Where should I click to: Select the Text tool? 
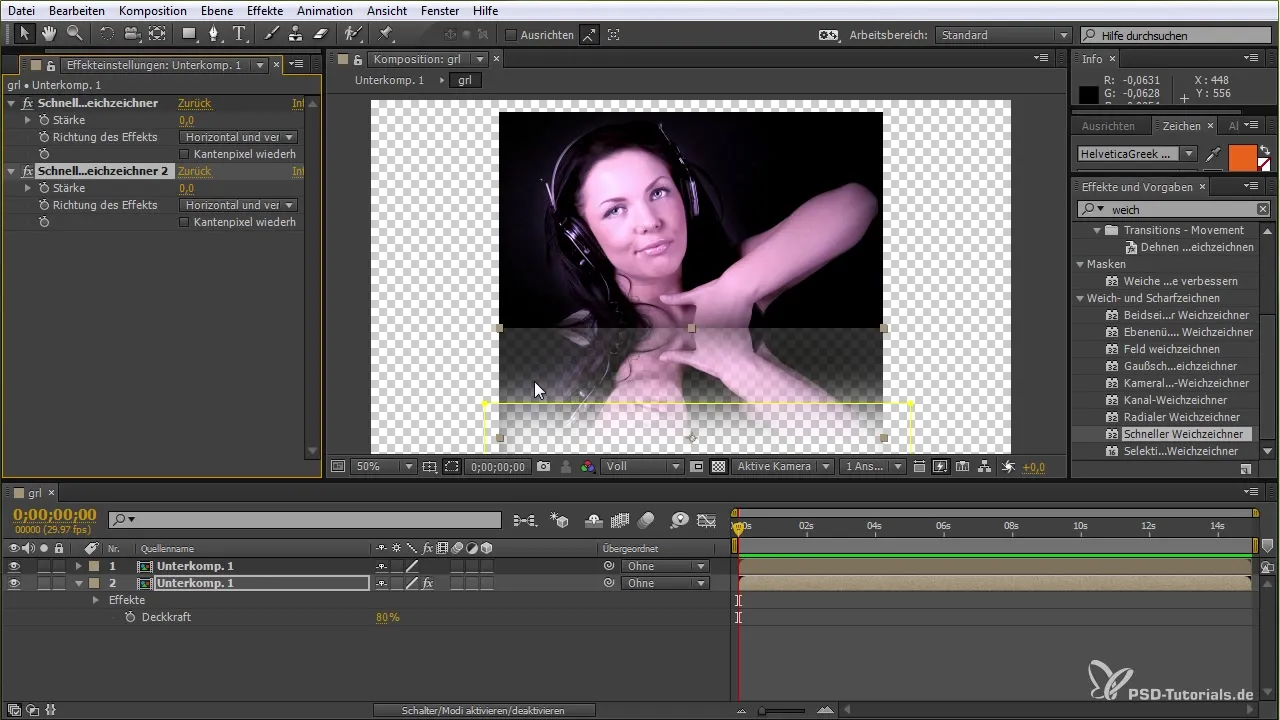[240, 34]
